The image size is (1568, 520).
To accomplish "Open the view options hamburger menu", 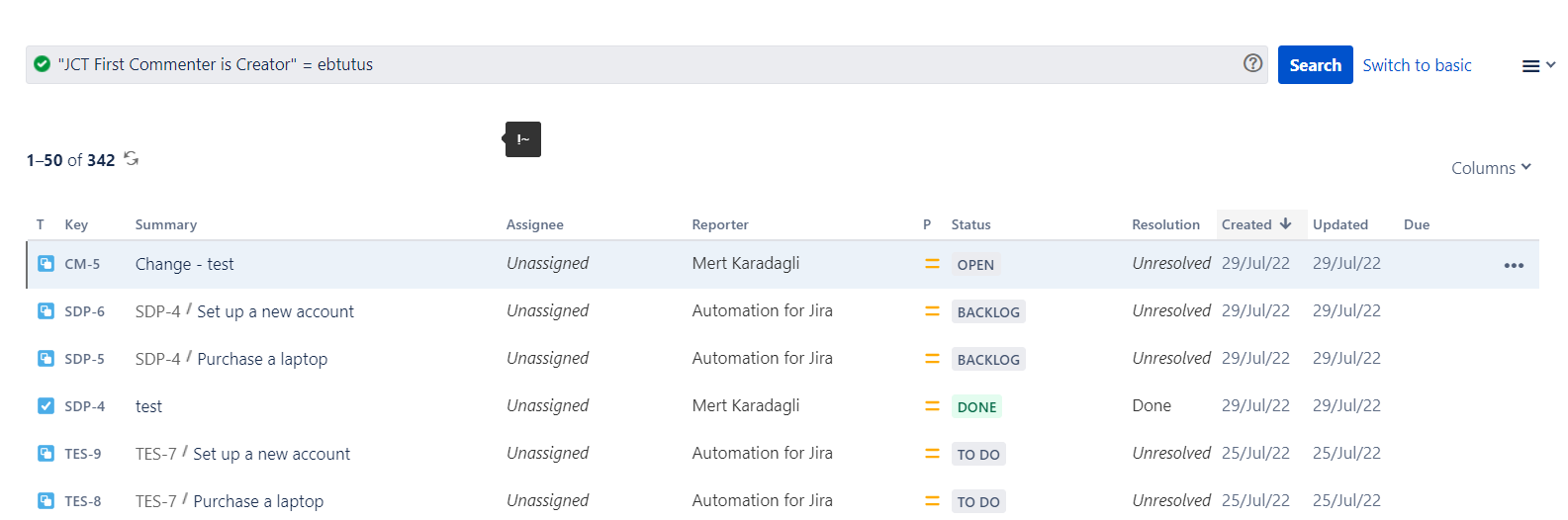I will pos(1538,65).
